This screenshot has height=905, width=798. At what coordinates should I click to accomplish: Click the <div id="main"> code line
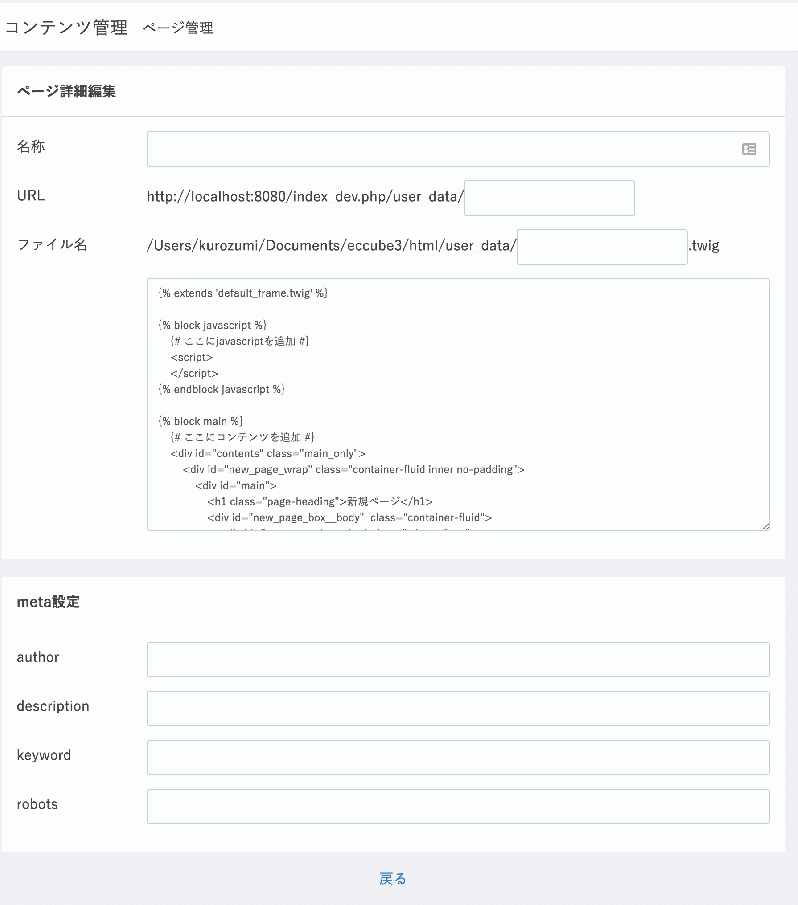coord(236,485)
